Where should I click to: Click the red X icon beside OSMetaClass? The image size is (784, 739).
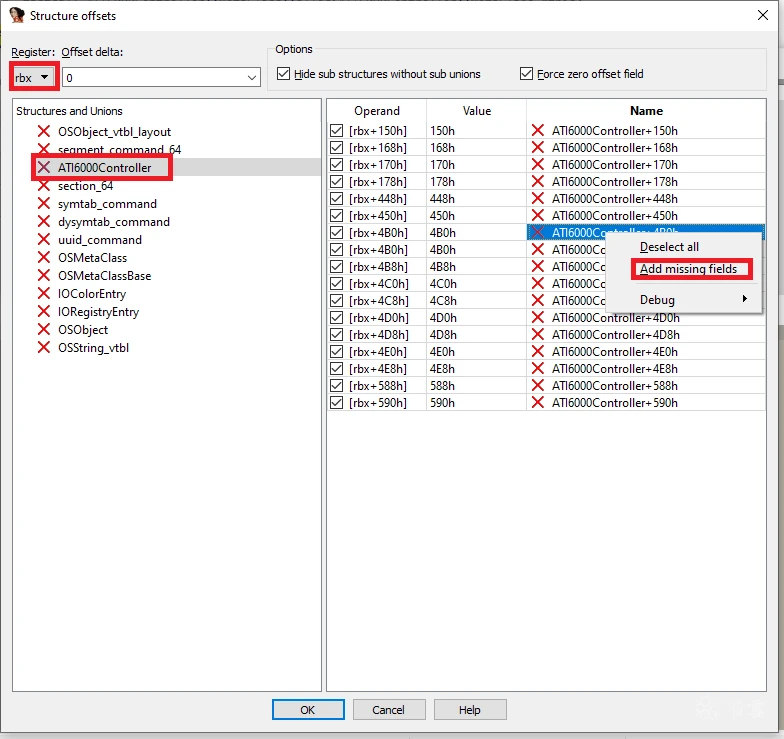(44, 258)
